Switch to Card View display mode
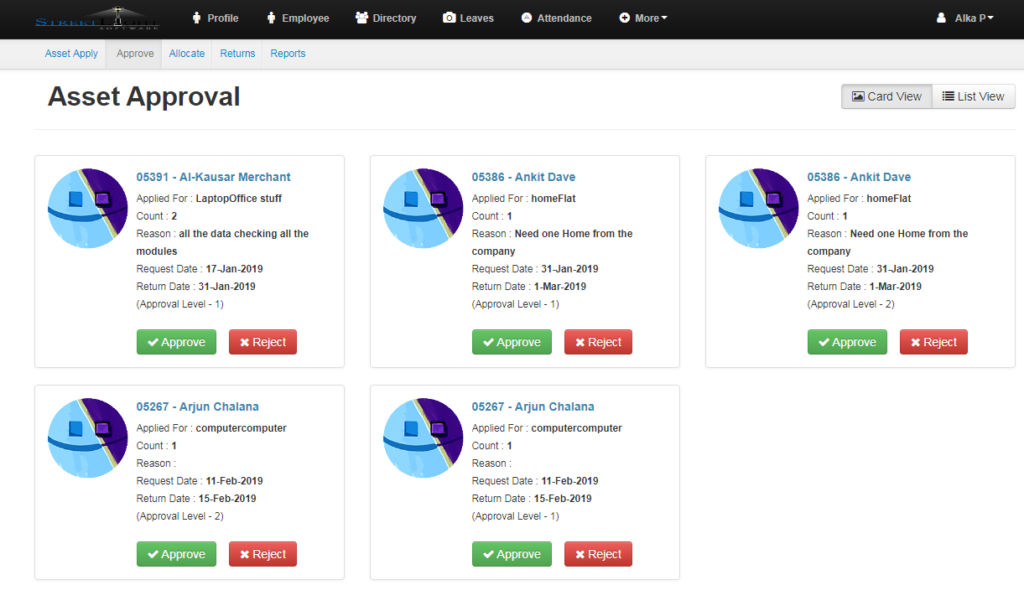1024x611 pixels. pyautogui.click(x=886, y=96)
